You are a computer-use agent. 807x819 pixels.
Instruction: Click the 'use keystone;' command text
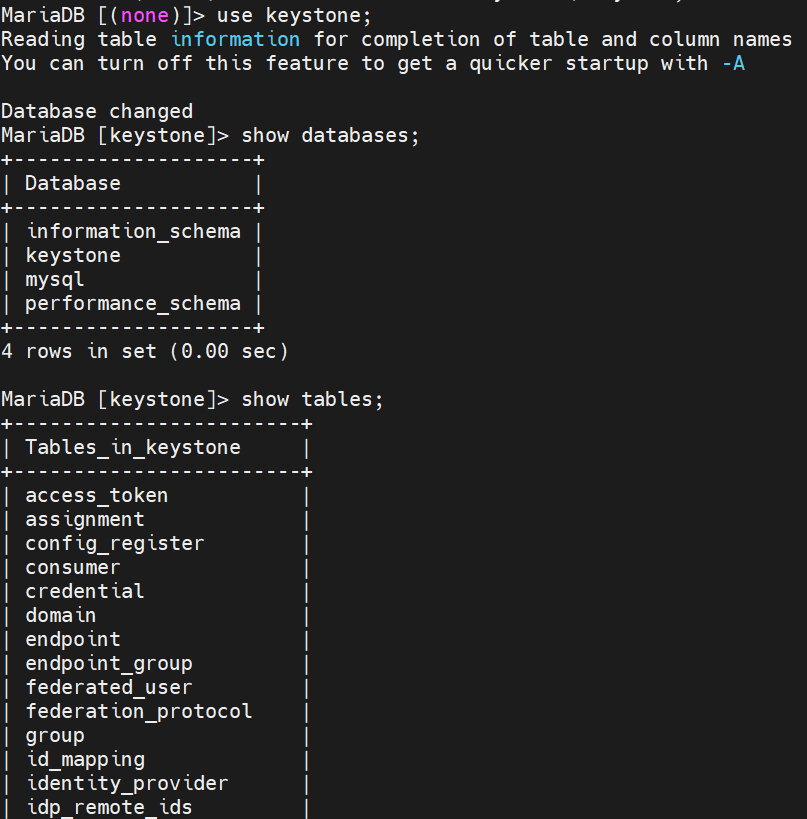click(x=294, y=16)
